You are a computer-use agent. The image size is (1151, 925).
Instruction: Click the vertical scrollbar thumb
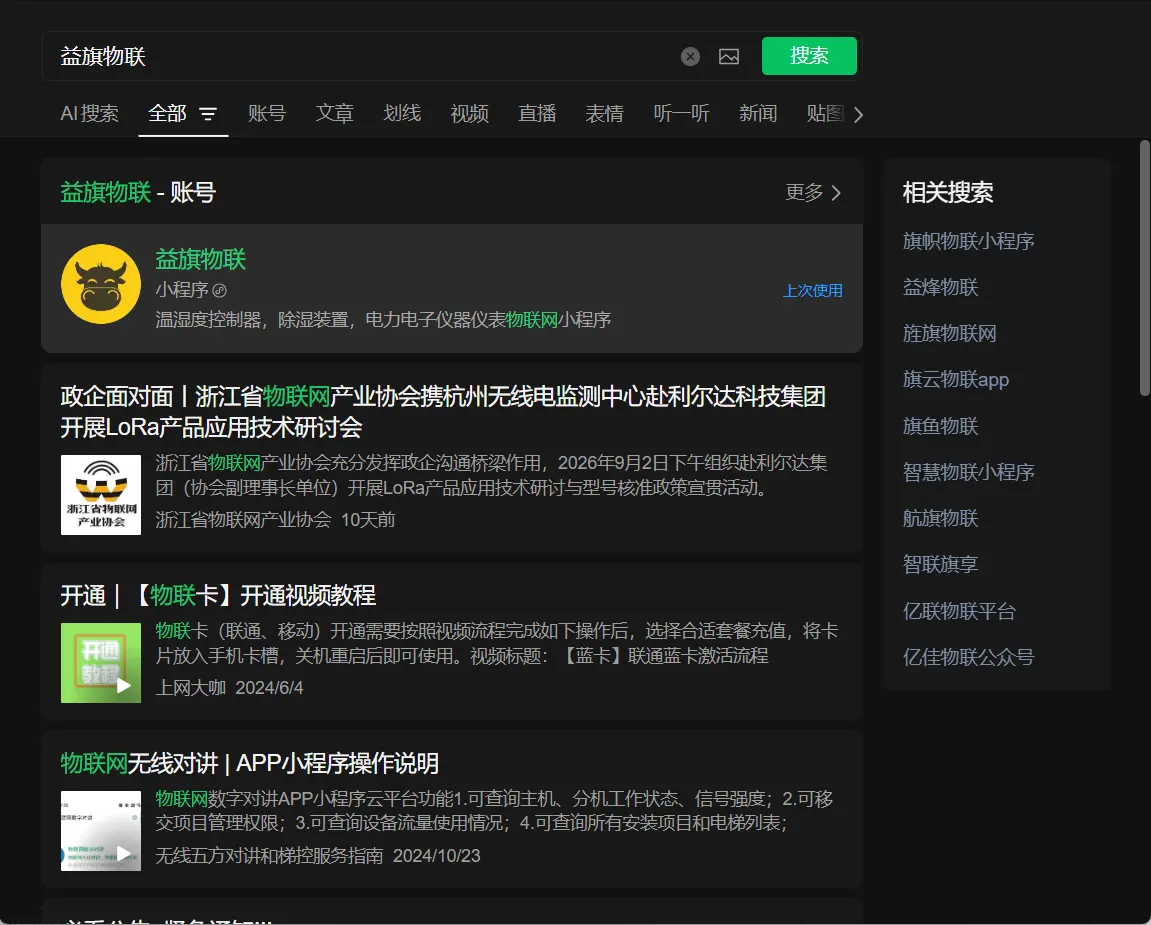coord(1144,268)
